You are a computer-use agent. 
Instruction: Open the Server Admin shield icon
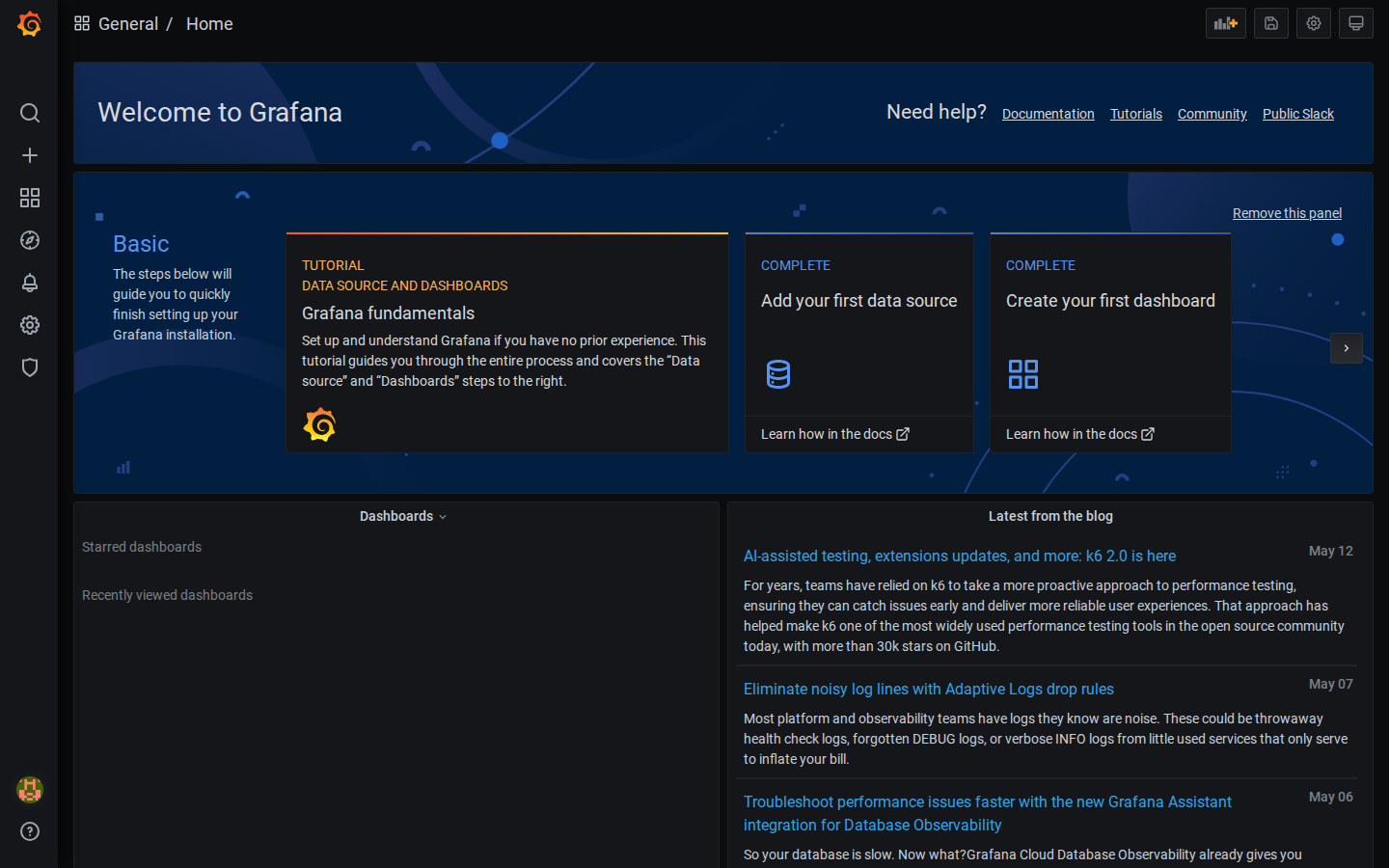(30, 367)
